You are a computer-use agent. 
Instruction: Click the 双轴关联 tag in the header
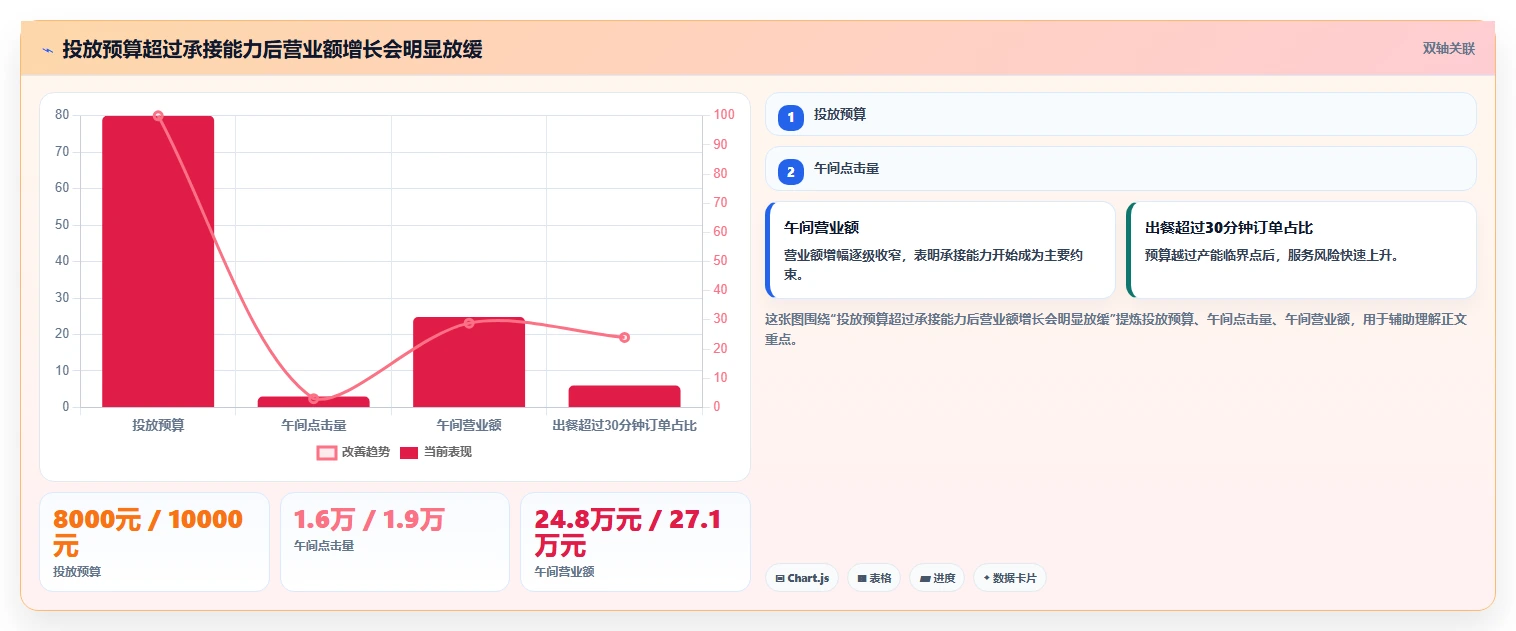point(1449,49)
